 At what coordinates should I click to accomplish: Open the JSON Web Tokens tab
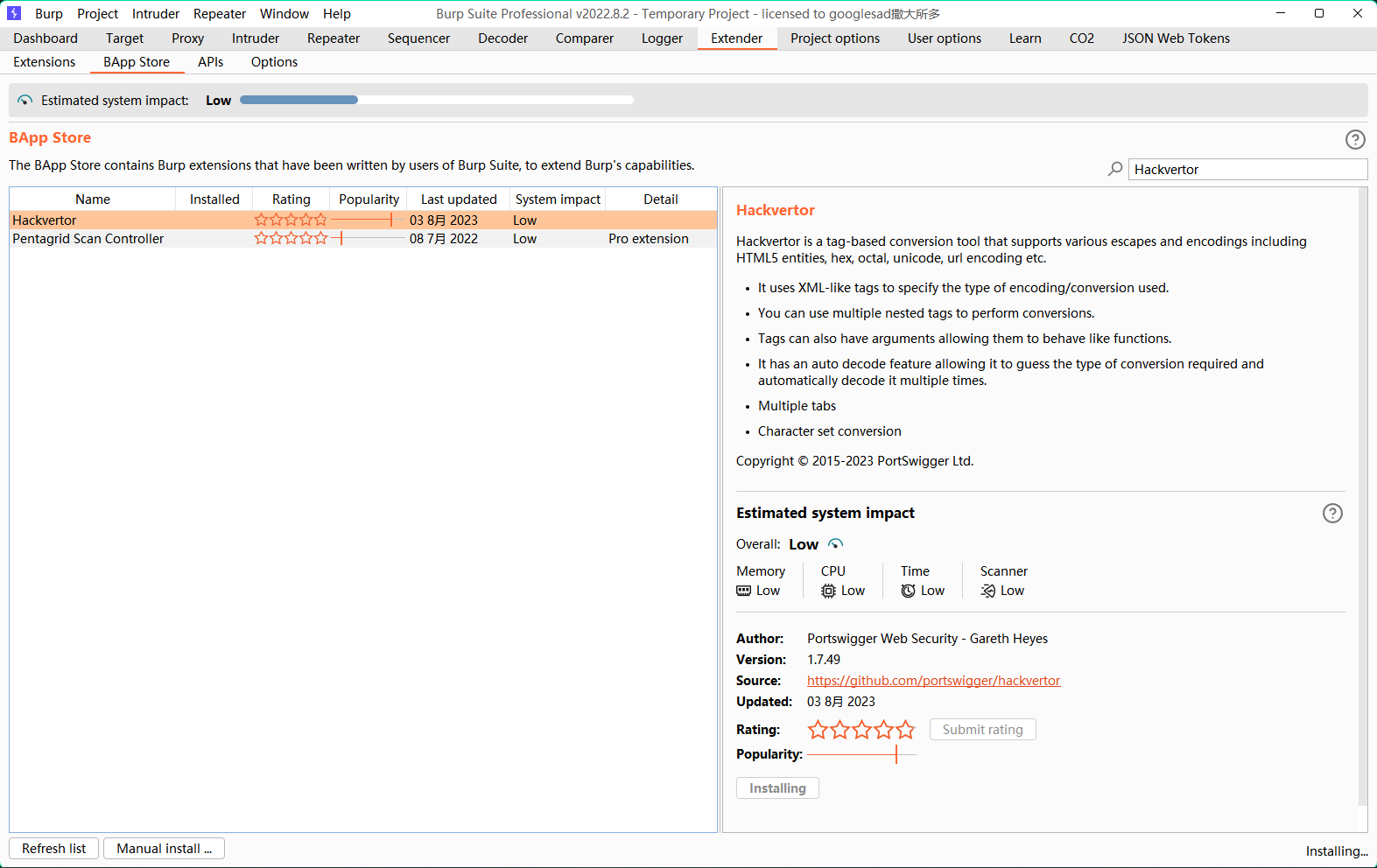1176,38
